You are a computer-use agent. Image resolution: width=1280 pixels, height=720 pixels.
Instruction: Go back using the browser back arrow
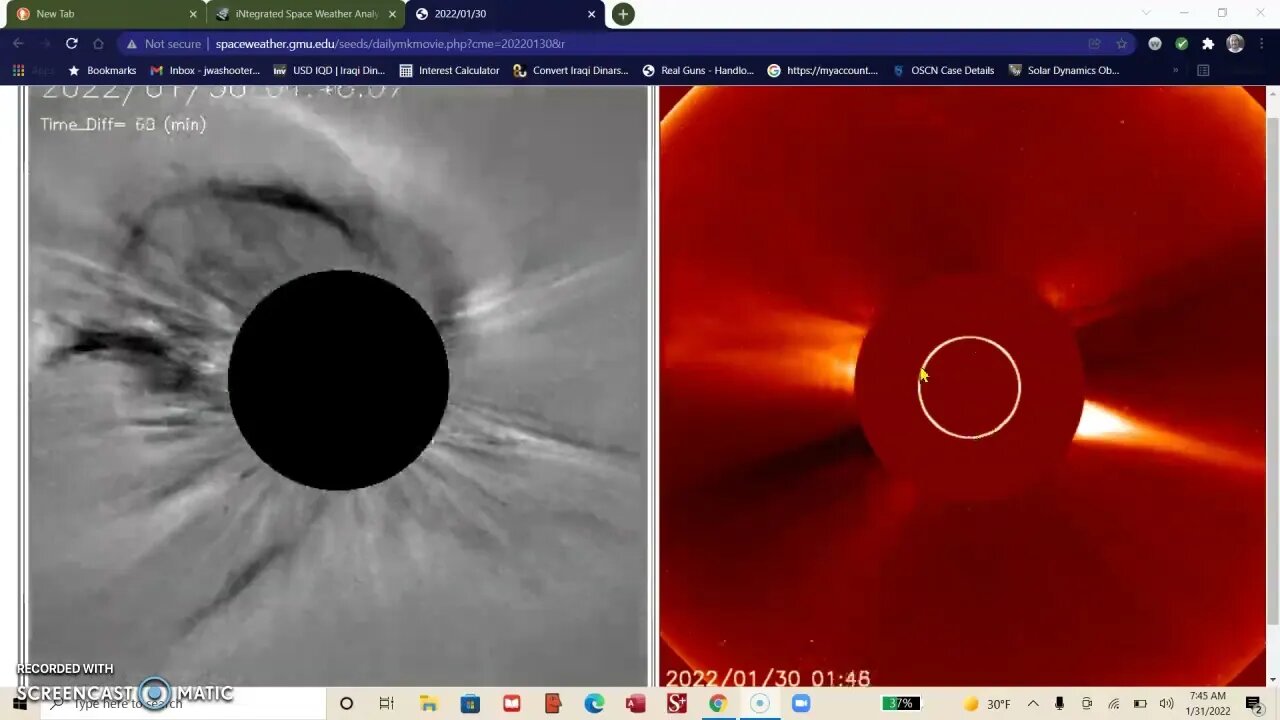click(x=18, y=44)
